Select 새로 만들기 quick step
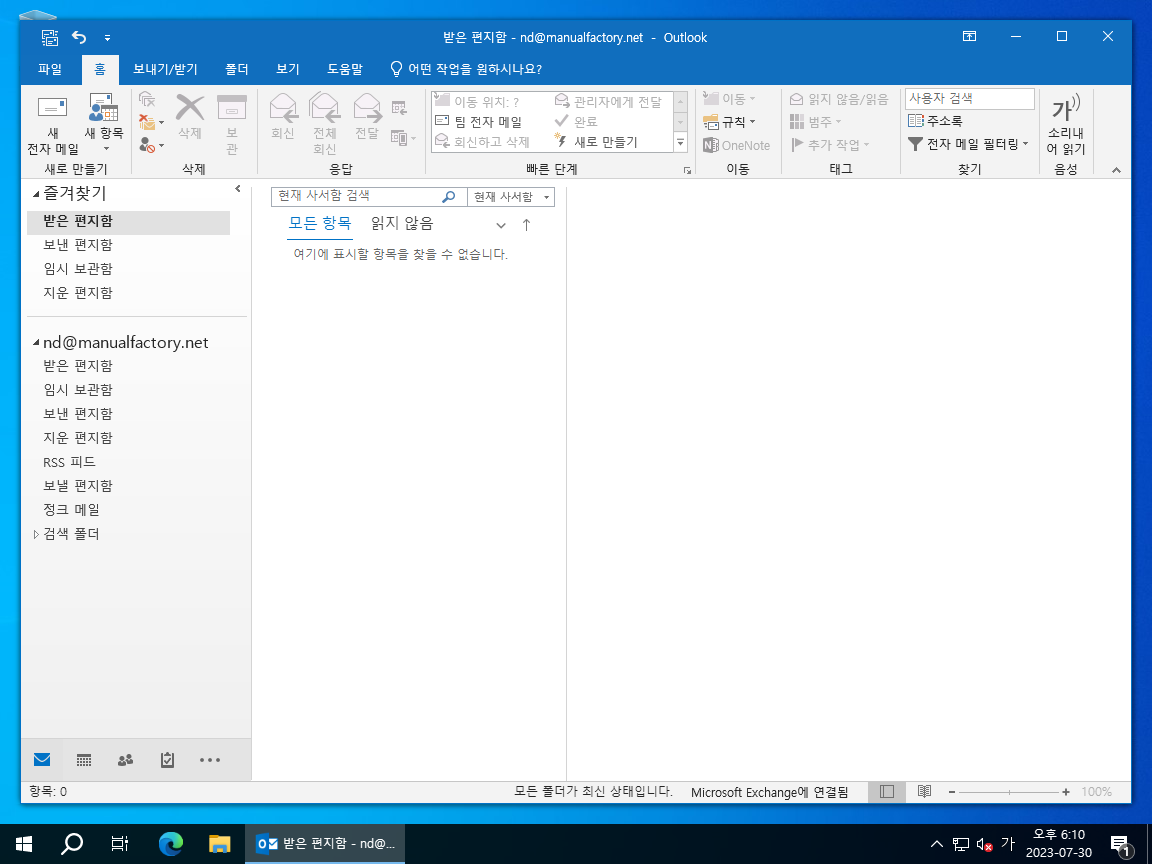This screenshot has width=1152, height=864. tap(596, 142)
